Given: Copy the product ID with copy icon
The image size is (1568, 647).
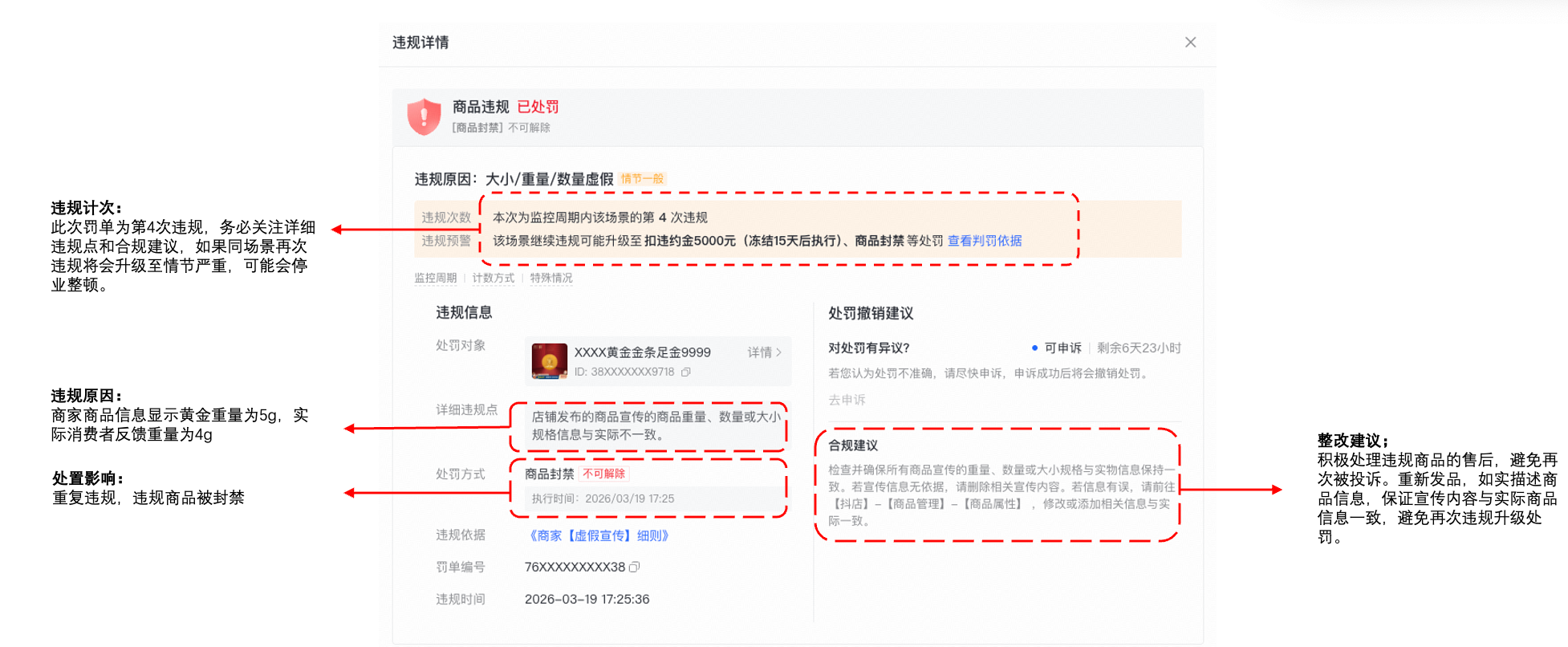Looking at the screenshot, I should [686, 372].
